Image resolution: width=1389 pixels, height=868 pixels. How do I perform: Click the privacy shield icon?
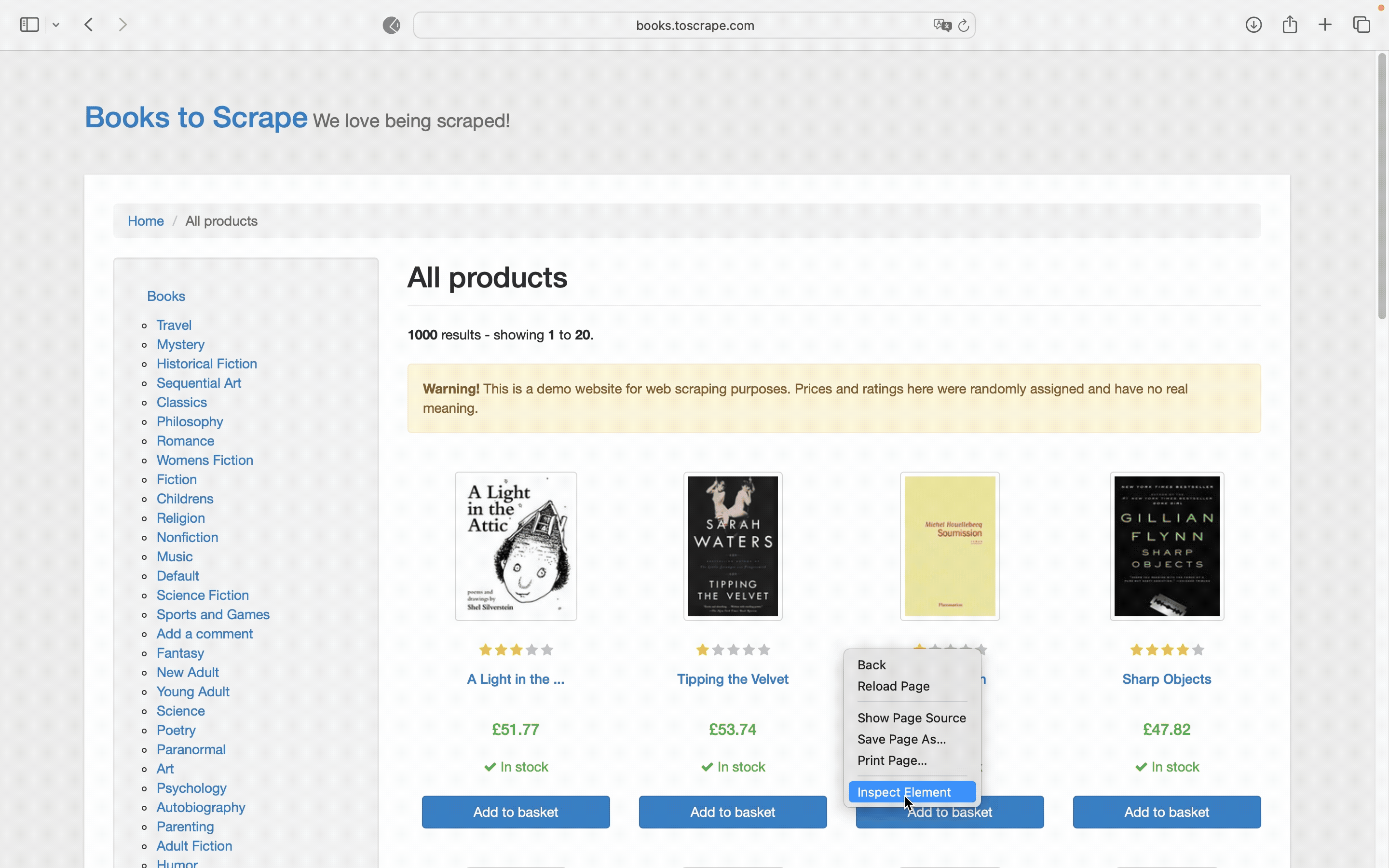(x=392, y=25)
